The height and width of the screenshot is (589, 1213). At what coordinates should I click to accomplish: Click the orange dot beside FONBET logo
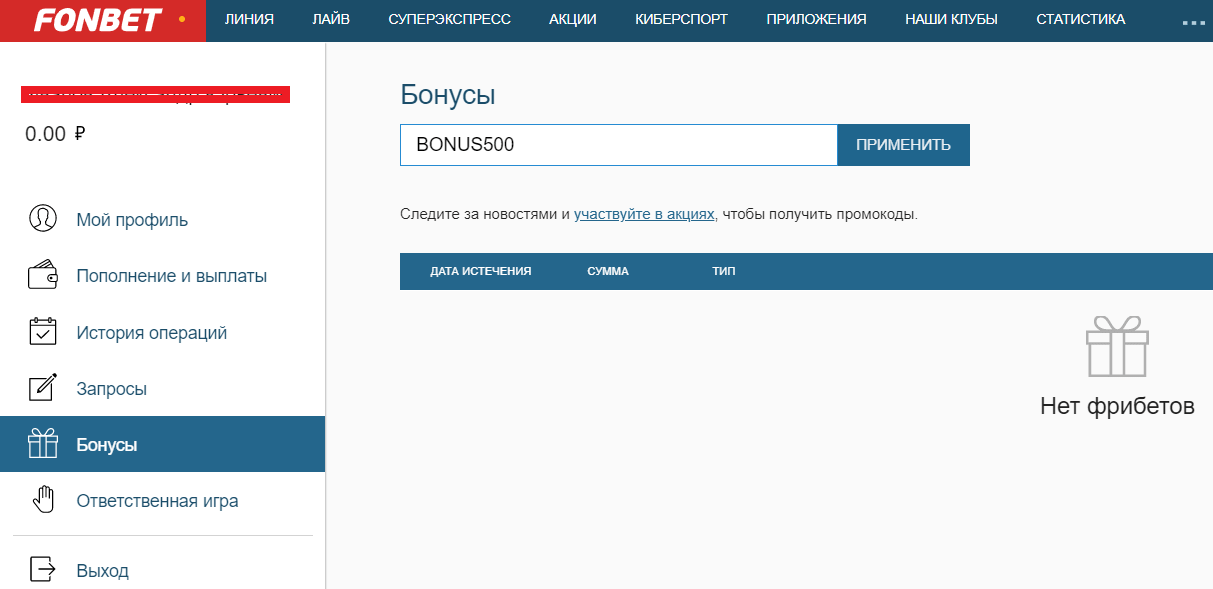[x=181, y=19]
